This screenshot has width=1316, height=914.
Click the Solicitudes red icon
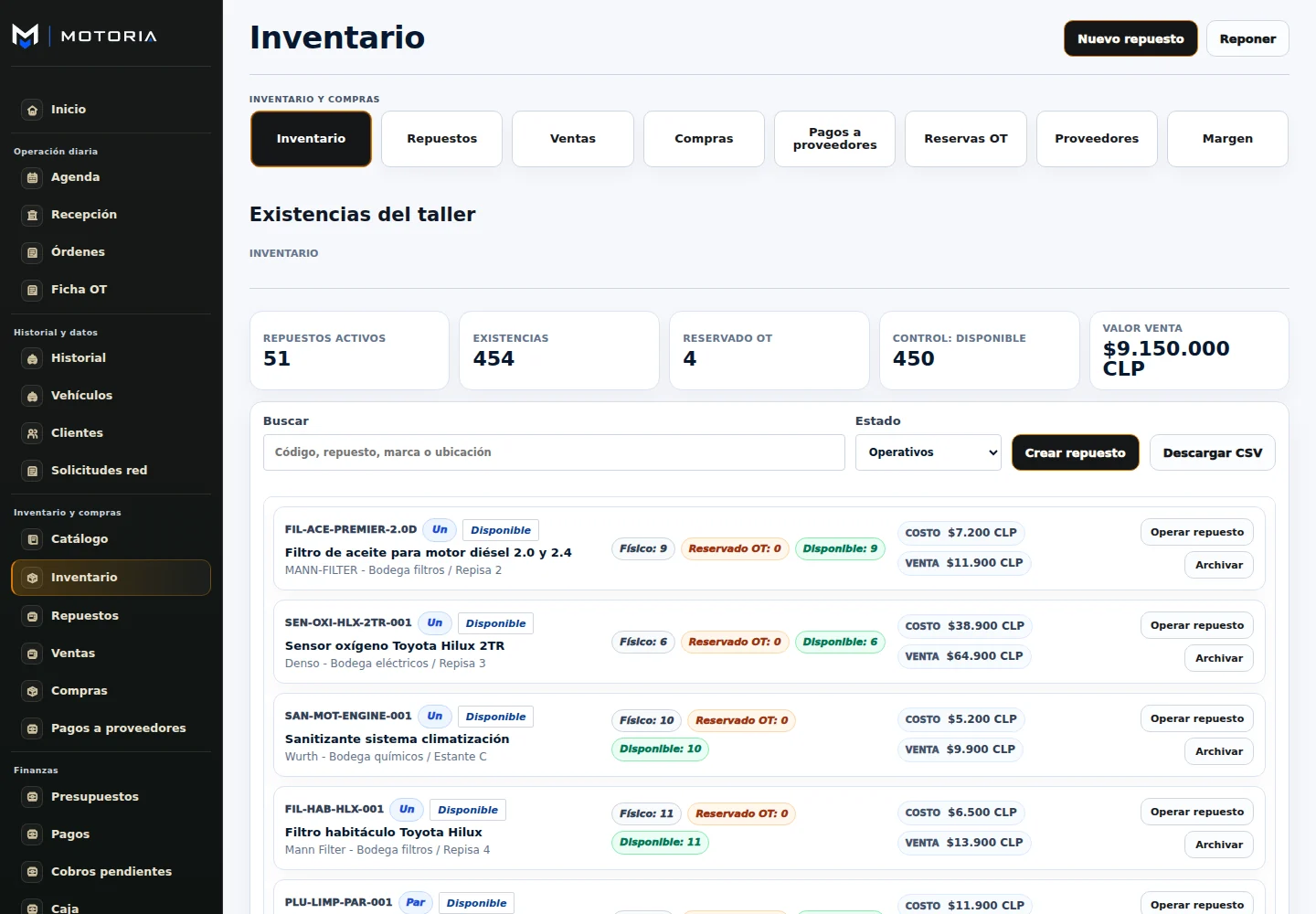point(32,471)
